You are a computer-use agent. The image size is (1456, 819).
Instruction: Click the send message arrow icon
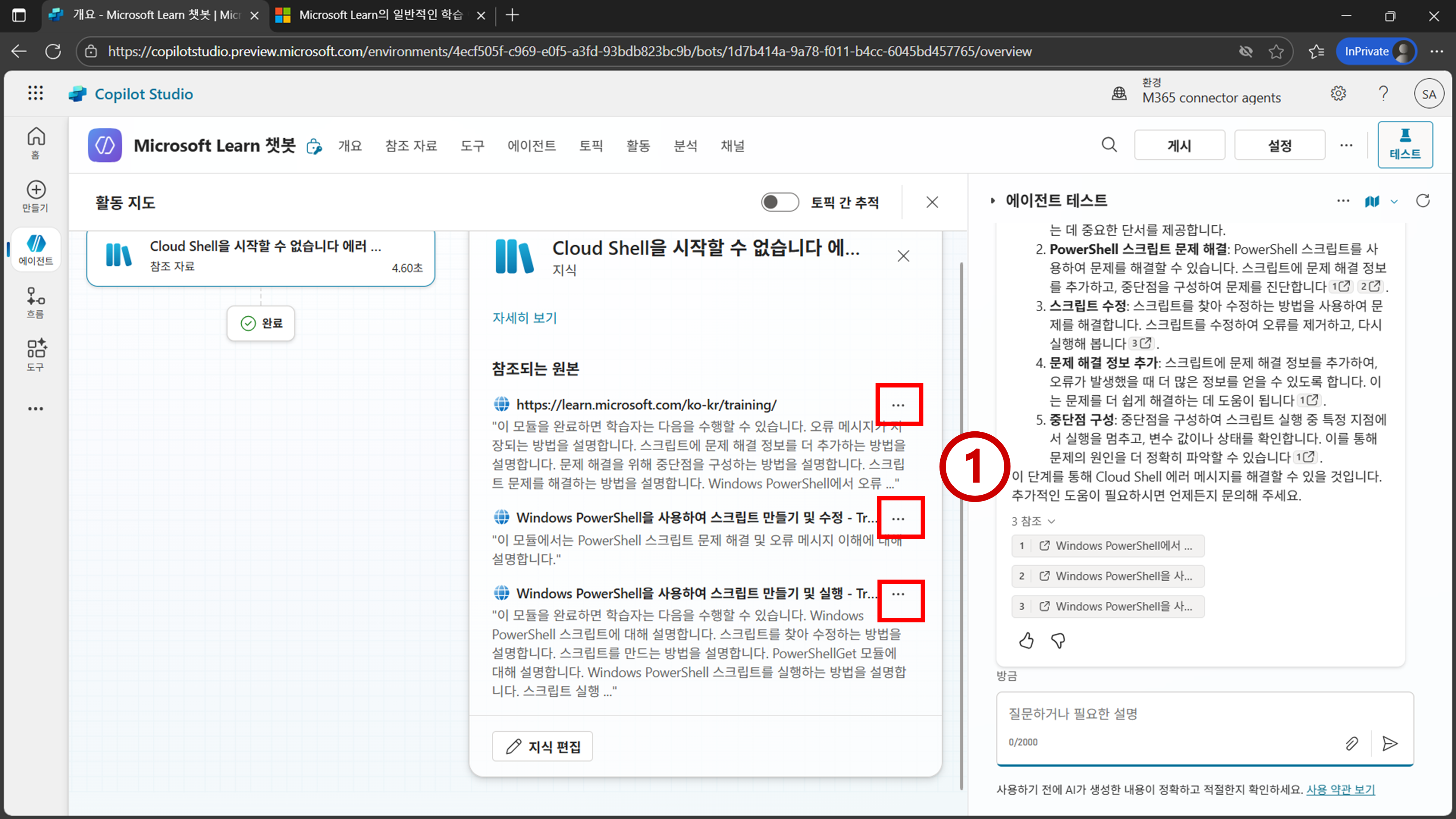click(x=1390, y=743)
